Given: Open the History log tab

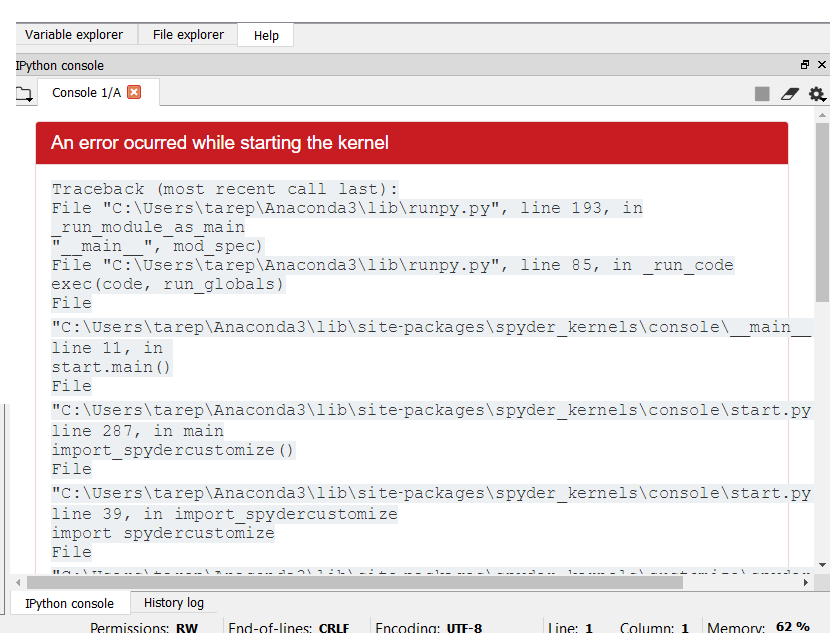Looking at the screenshot, I should tap(174, 603).
